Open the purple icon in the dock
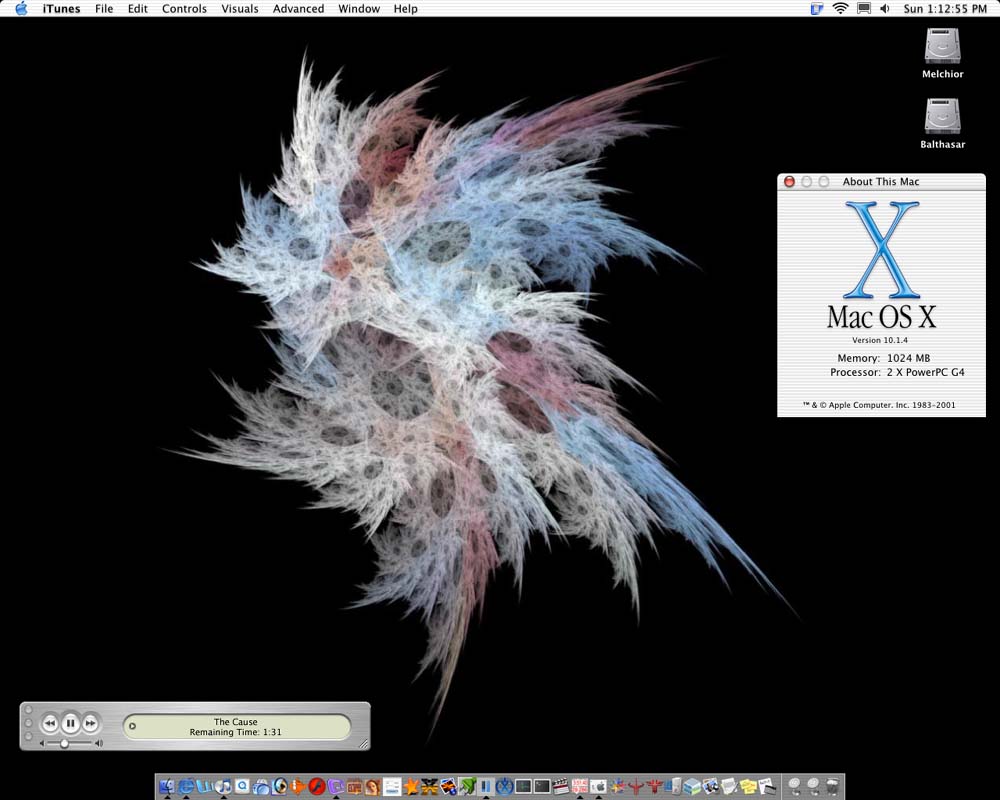Viewport: 1000px width, 800px height. pyautogui.click(x=335, y=786)
